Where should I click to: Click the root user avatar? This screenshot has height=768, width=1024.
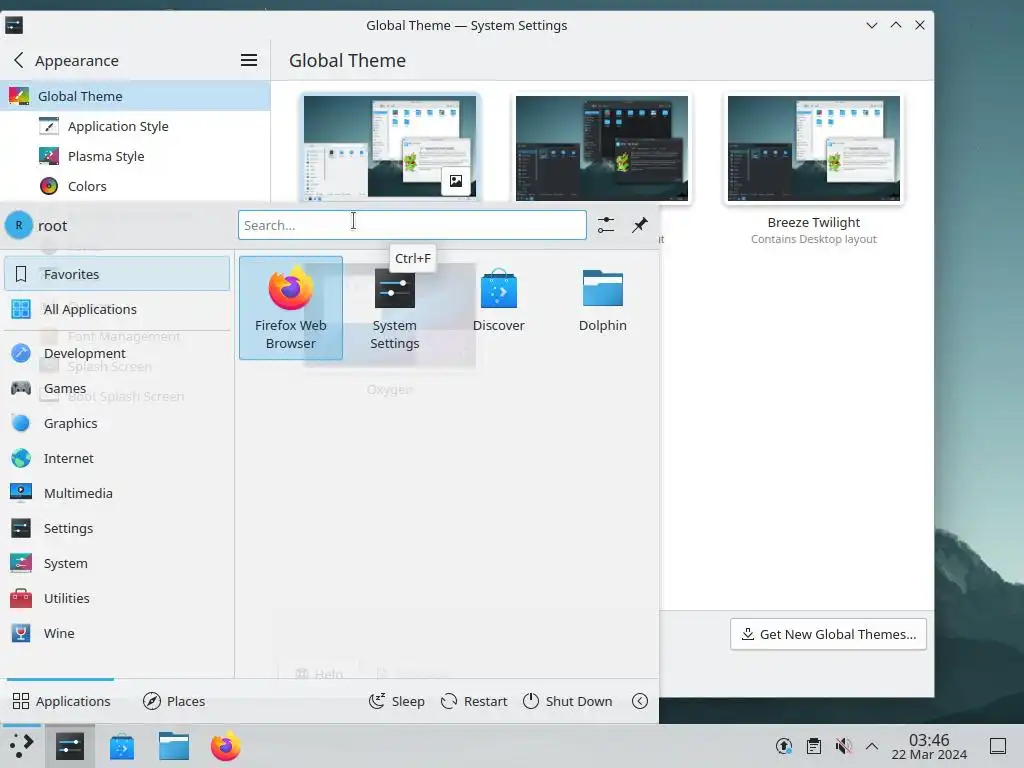(18, 225)
